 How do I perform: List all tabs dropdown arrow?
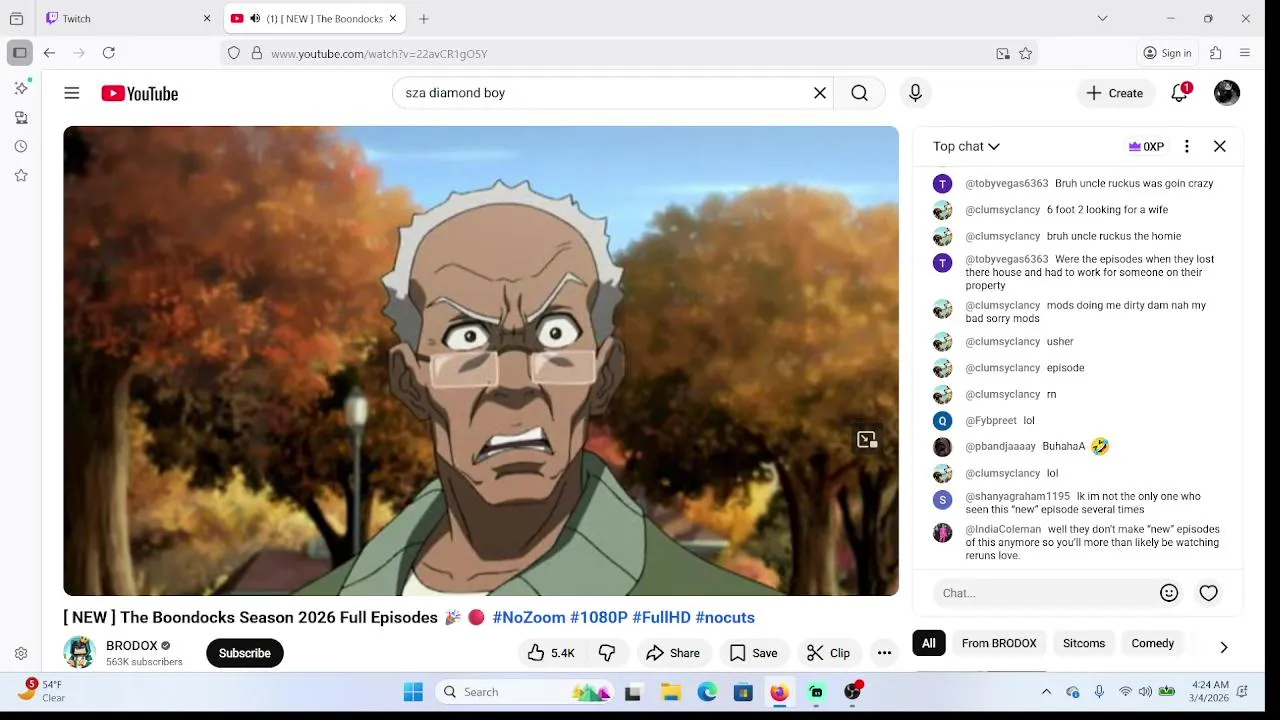point(1102,19)
